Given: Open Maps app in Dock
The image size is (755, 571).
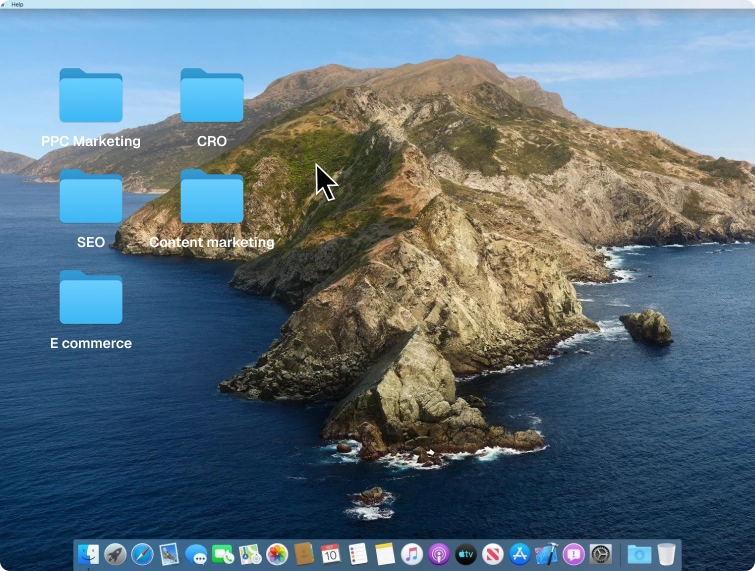Looking at the screenshot, I should tap(250, 554).
